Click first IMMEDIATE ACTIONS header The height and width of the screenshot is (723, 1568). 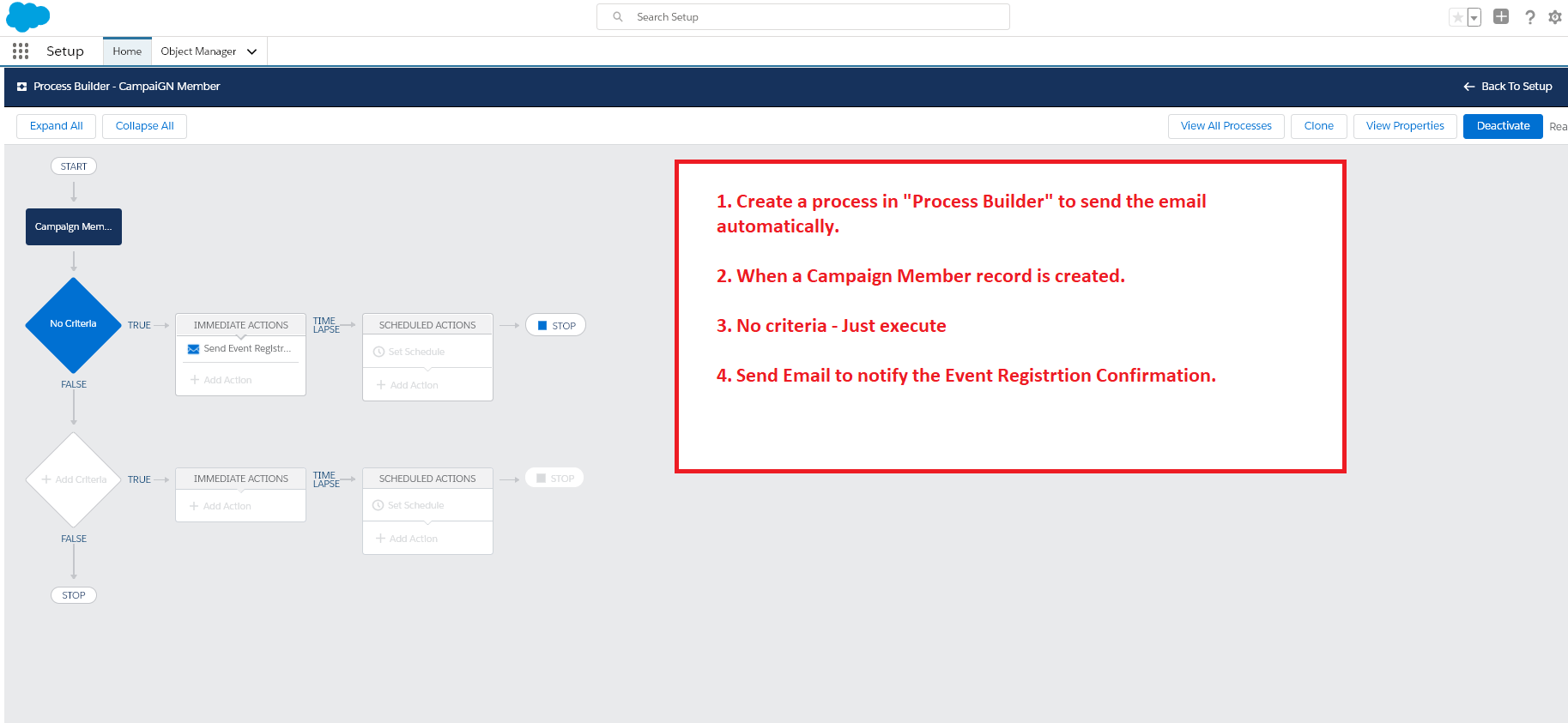pyautogui.click(x=241, y=325)
